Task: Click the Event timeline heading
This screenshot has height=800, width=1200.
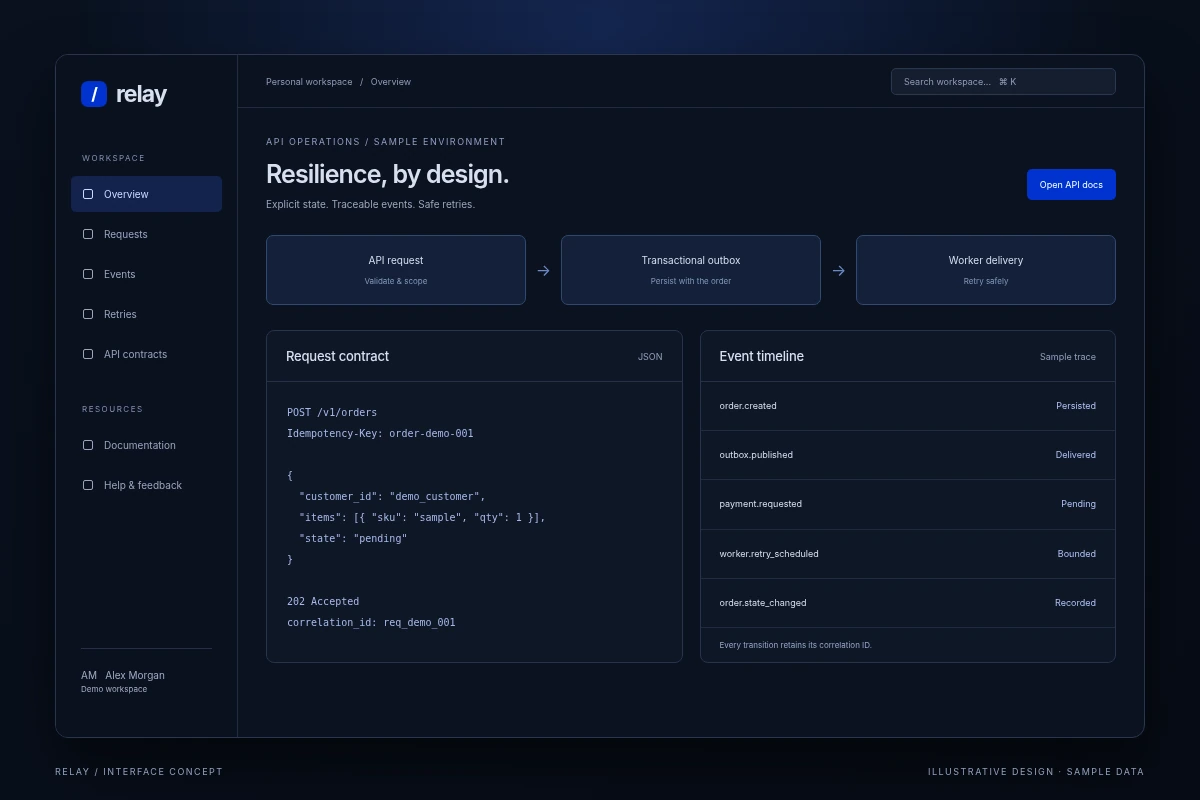Action: click(761, 356)
